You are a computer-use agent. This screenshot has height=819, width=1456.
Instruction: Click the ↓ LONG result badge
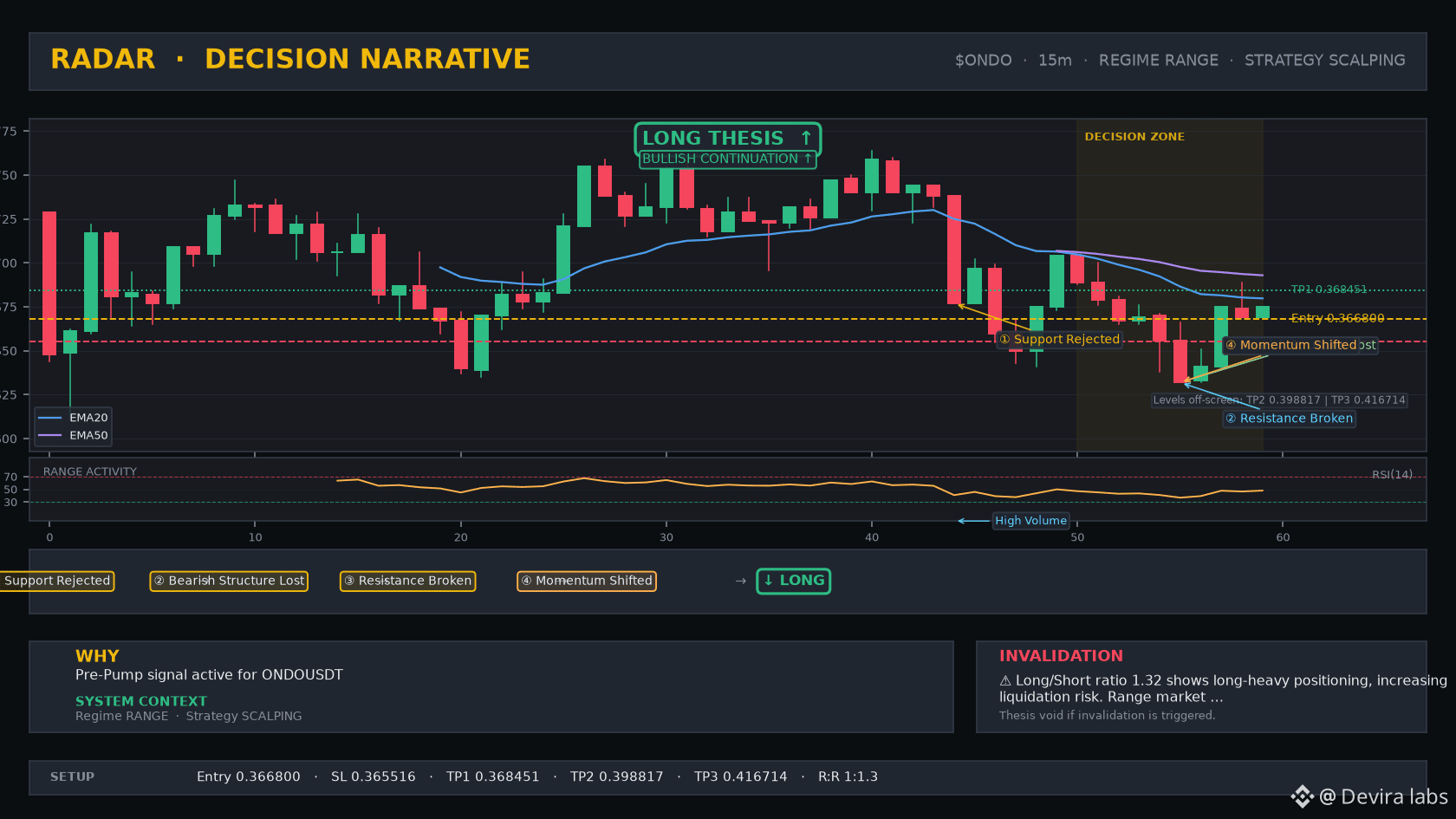794,581
